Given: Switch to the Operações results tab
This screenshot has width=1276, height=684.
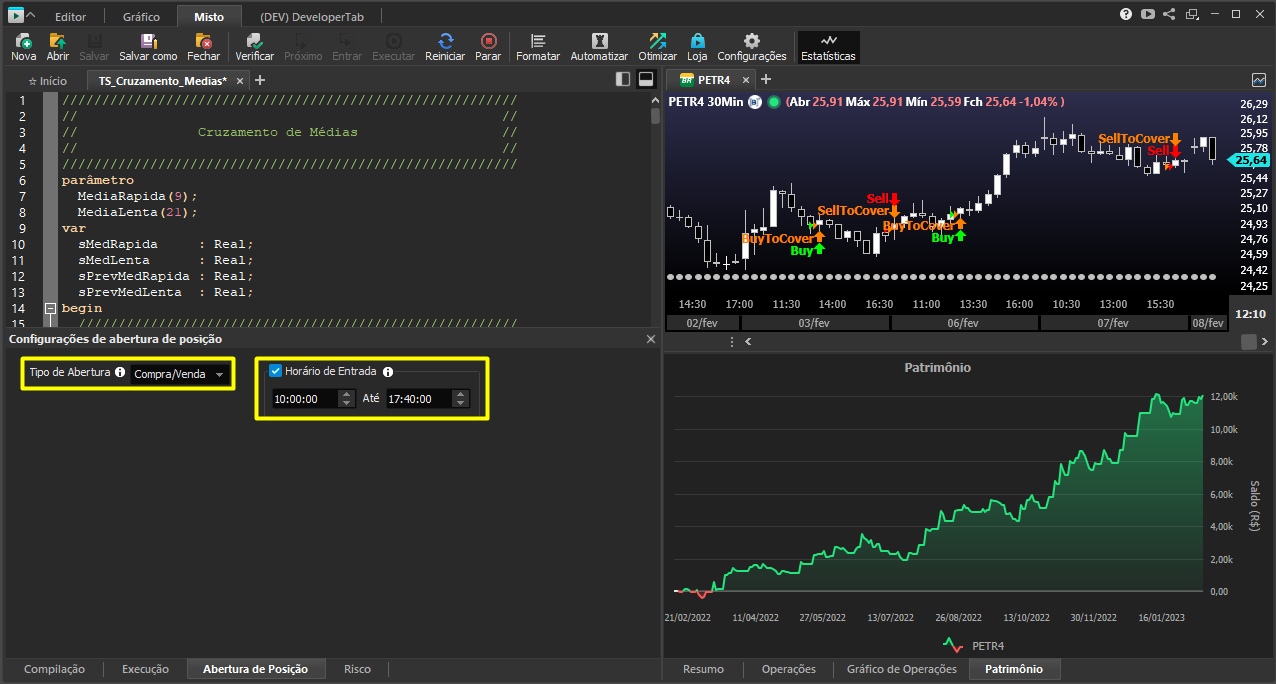Looking at the screenshot, I should tap(788, 669).
